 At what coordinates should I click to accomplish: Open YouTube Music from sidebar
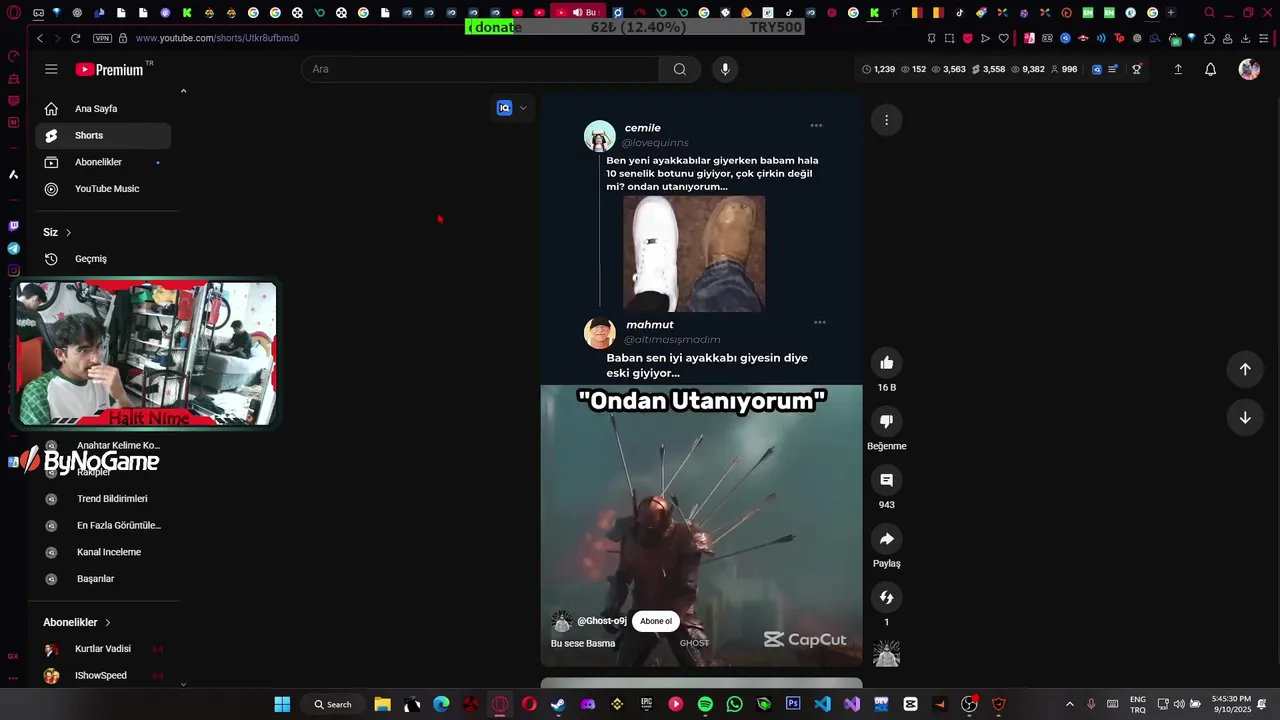tap(103, 189)
